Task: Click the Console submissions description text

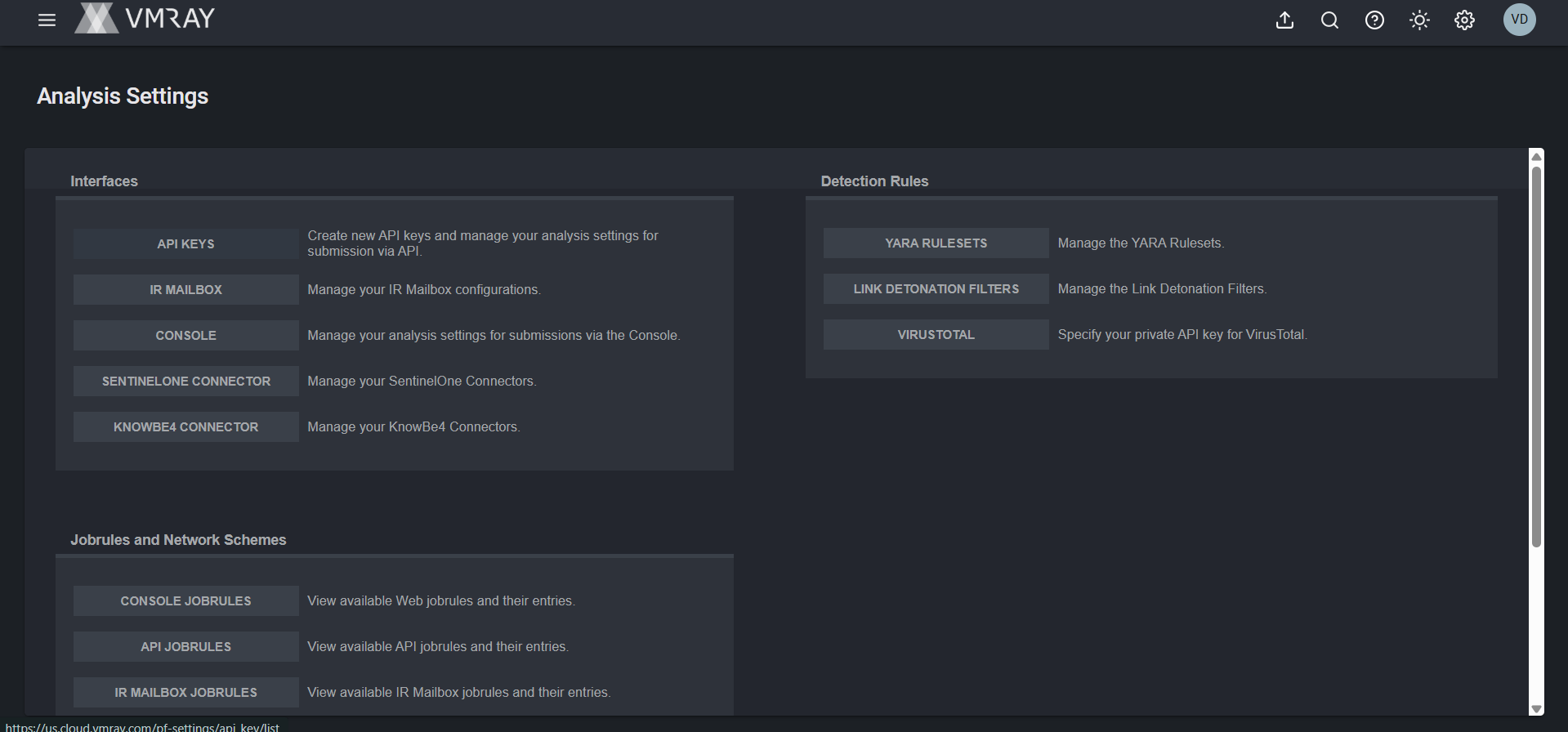Action: [x=494, y=335]
